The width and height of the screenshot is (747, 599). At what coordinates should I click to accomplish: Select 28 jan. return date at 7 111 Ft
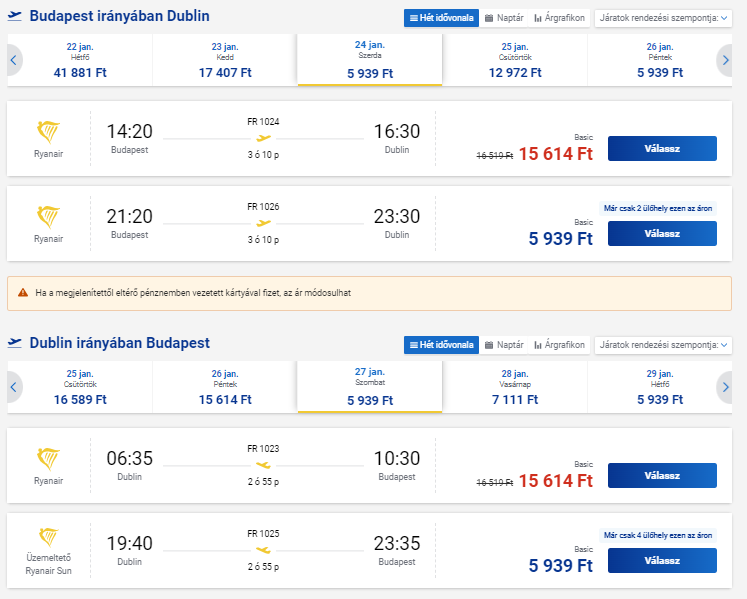[515, 387]
